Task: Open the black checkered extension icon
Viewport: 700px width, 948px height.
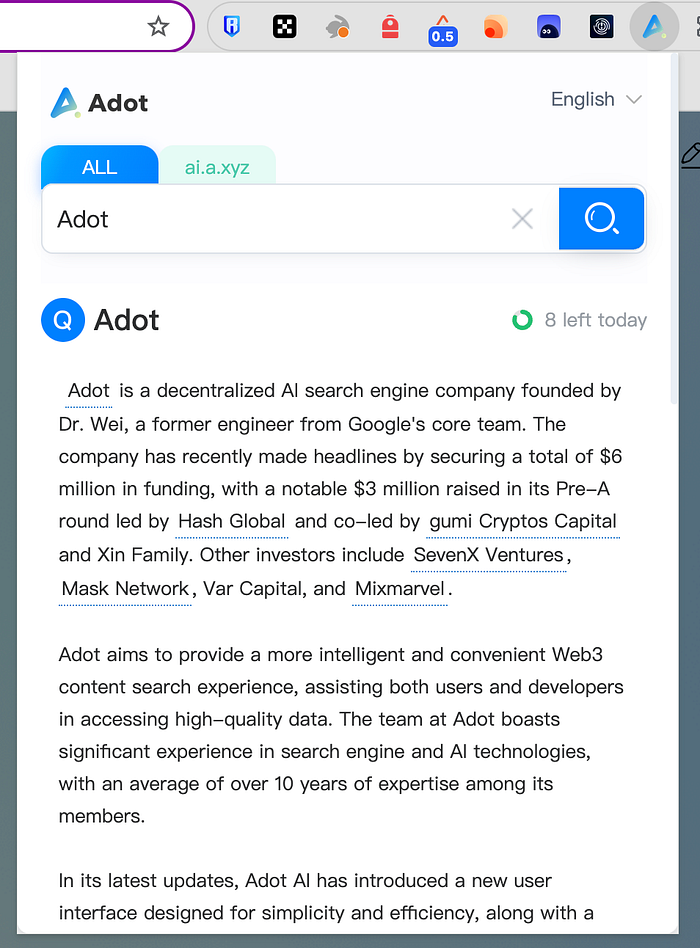Action: coord(284,27)
